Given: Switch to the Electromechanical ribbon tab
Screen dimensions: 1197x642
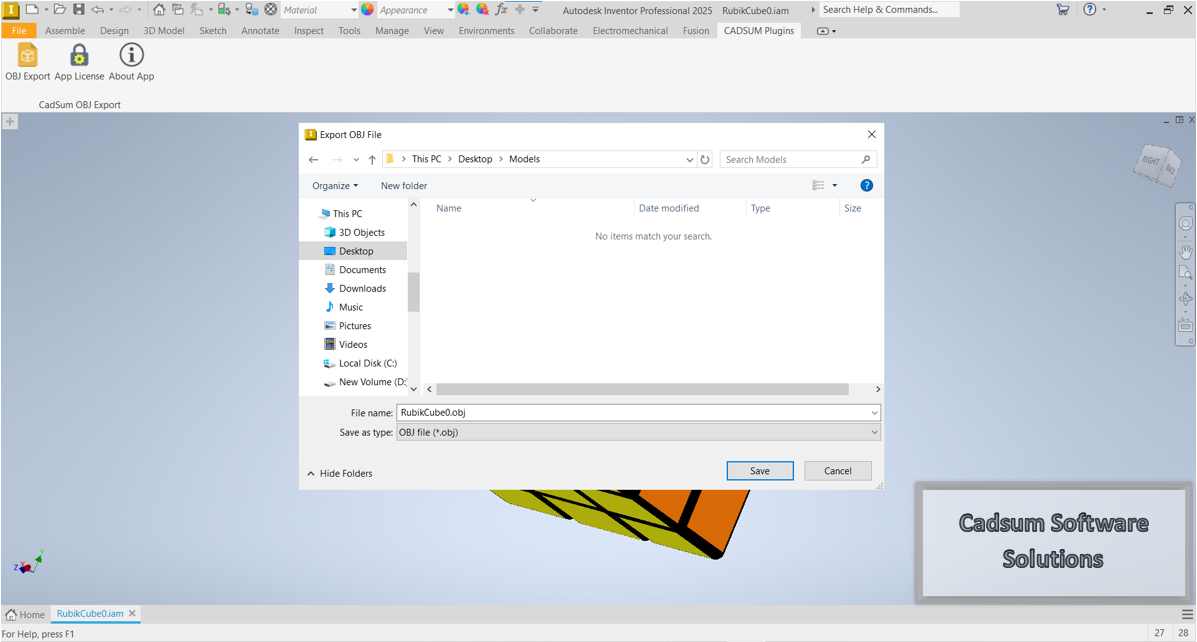Looking at the screenshot, I should coord(630,31).
